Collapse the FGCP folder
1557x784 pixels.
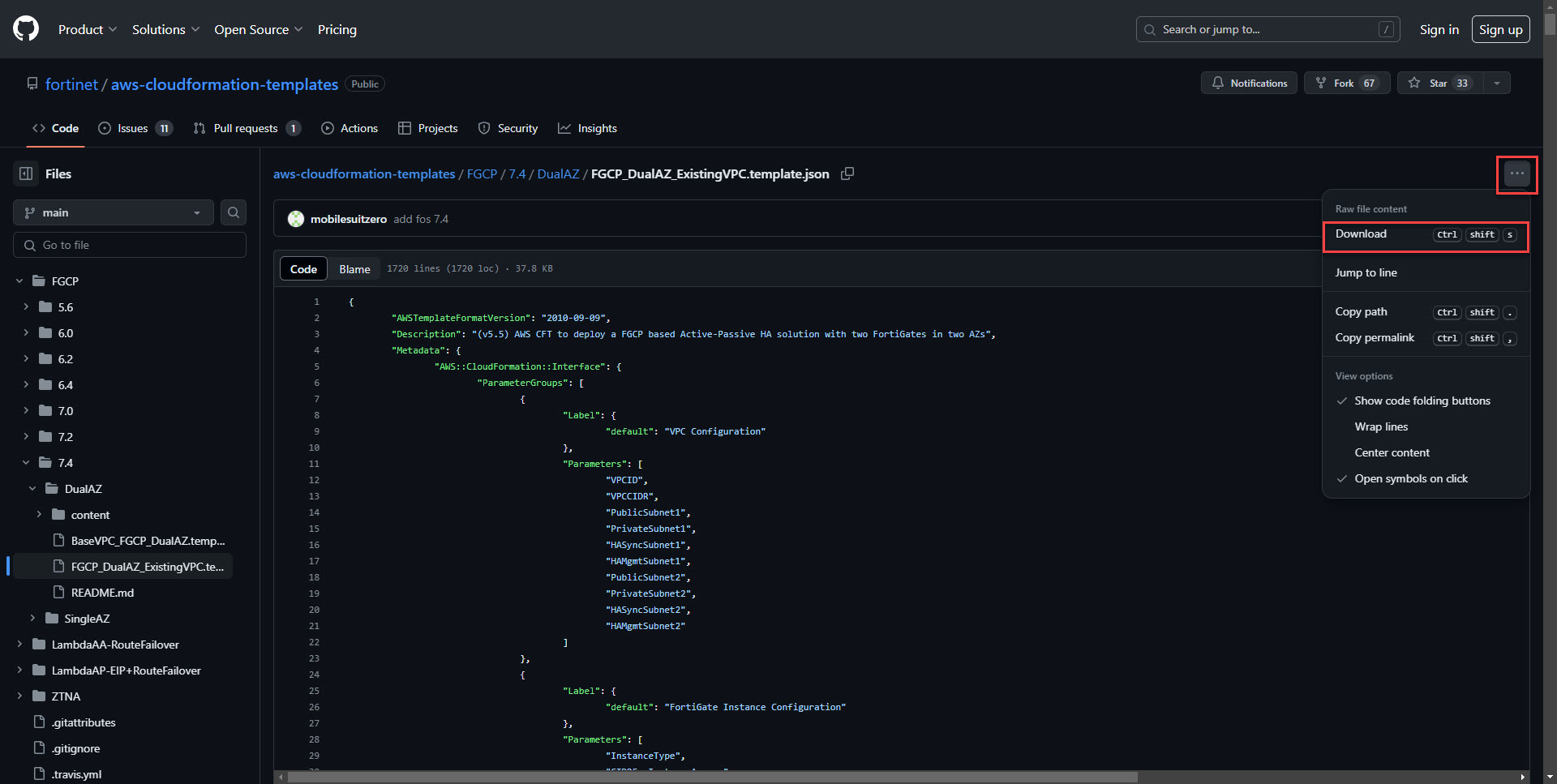[x=19, y=281]
